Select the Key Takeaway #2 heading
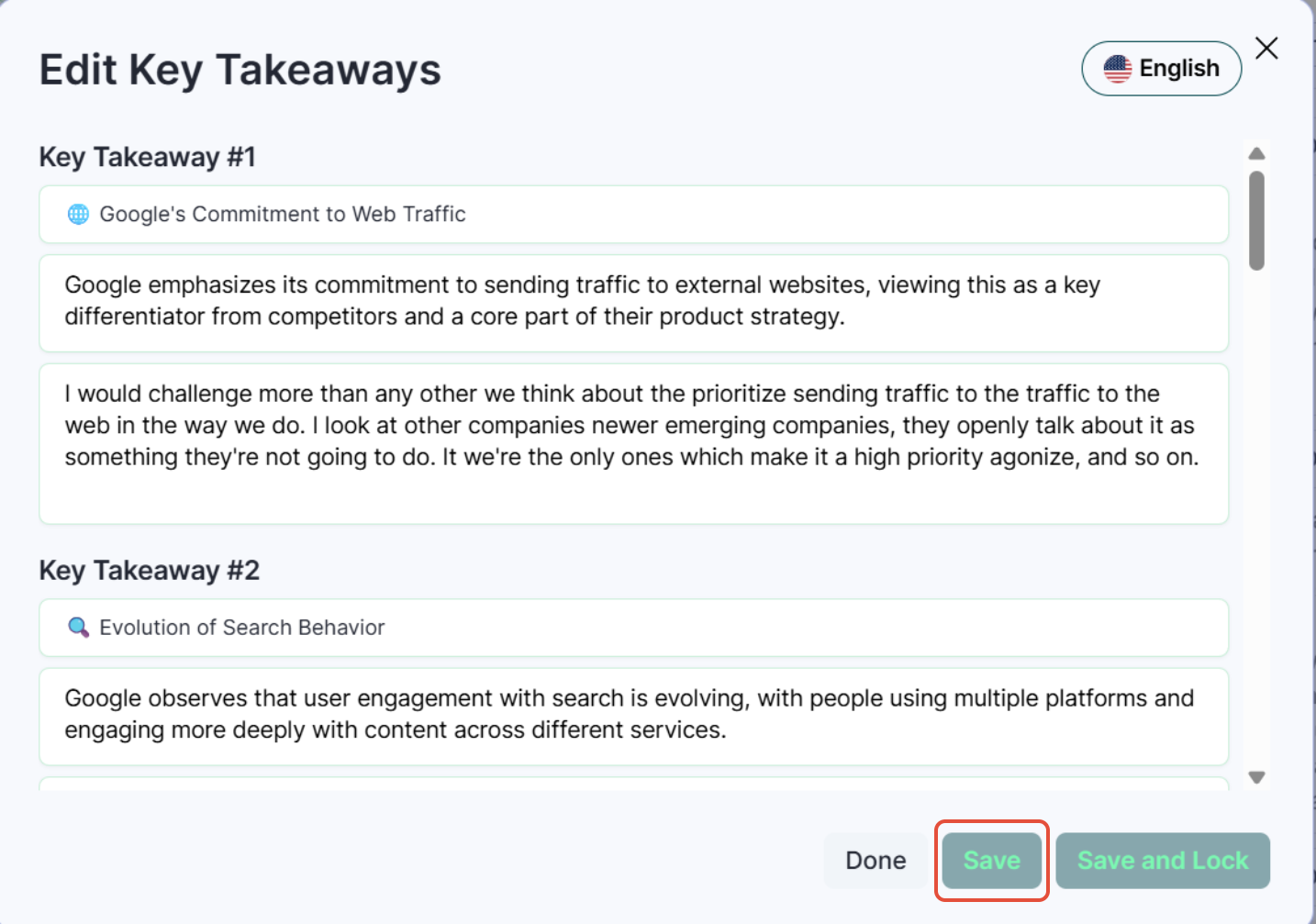This screenshot has width=1316, height=924. tap(149, 571)
